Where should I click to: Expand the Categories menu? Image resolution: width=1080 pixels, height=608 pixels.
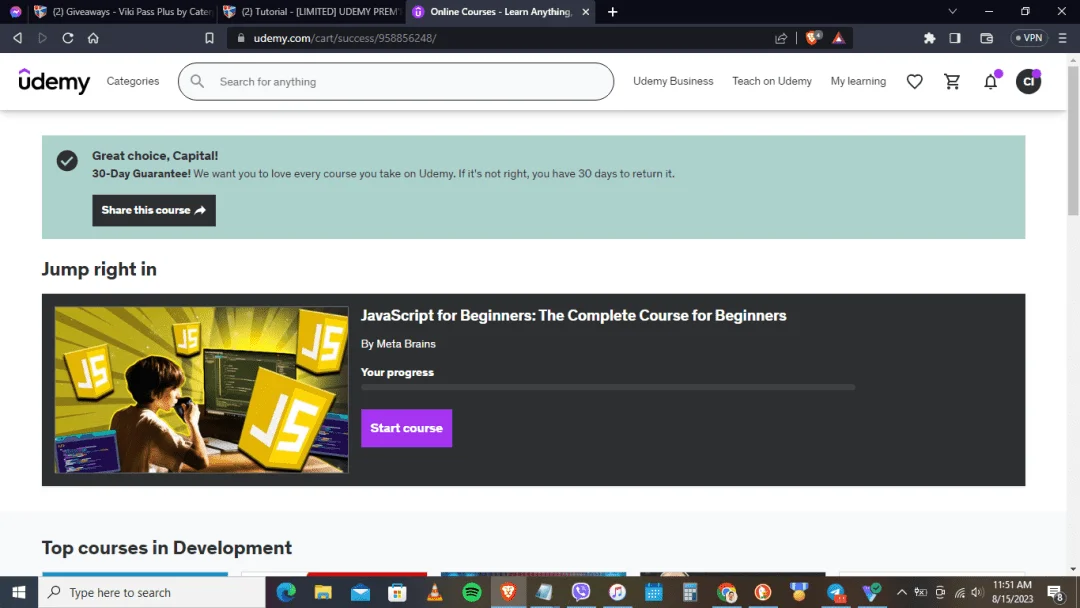(133, 81)
